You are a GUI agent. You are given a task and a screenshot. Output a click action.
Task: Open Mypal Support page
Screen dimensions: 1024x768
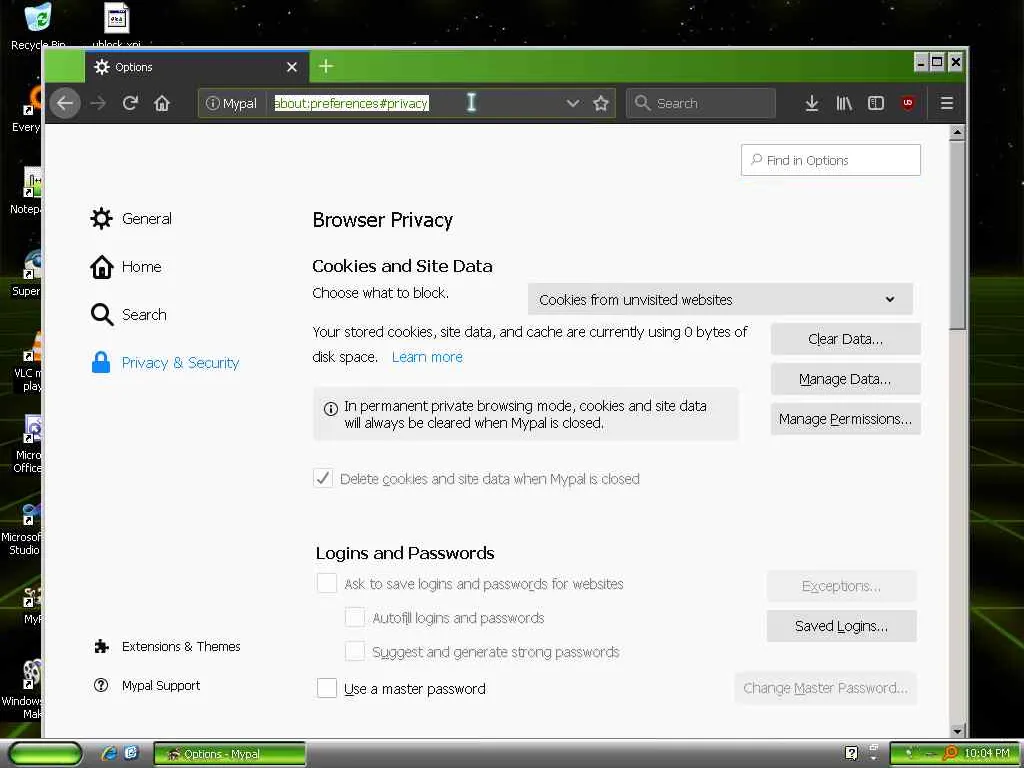coord(147,685)
